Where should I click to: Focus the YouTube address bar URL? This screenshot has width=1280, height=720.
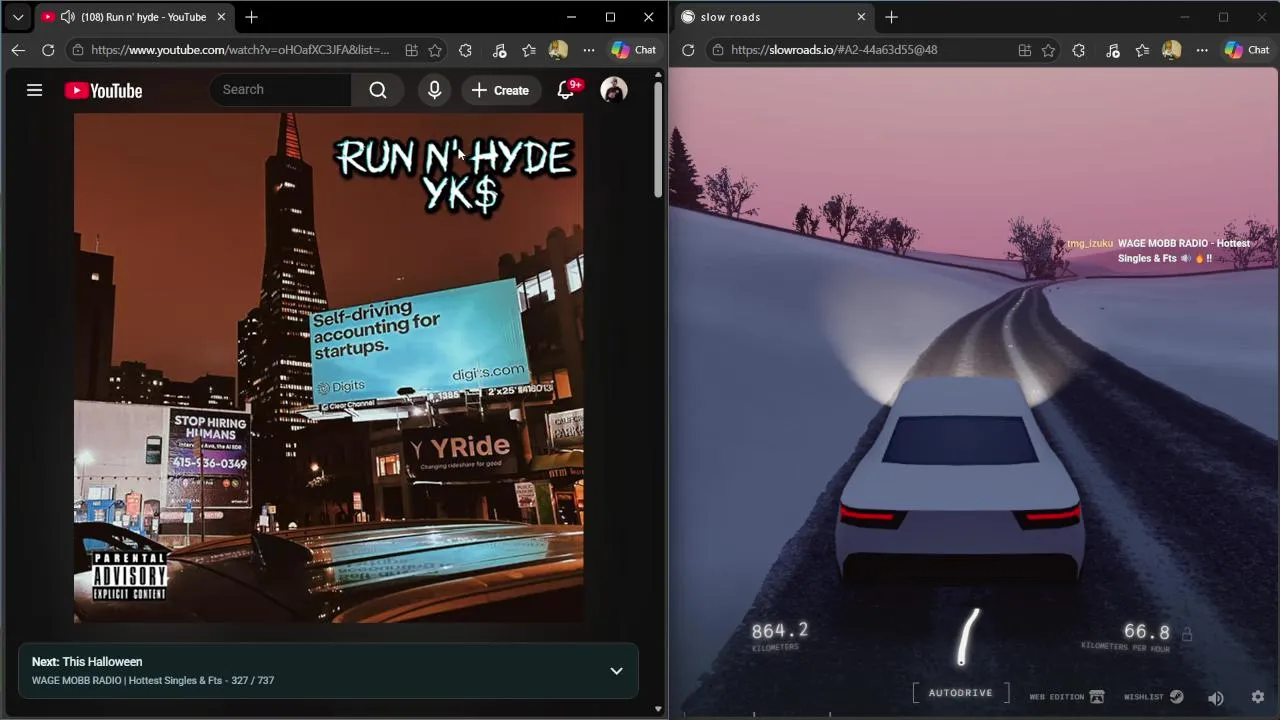coord(240,50)
